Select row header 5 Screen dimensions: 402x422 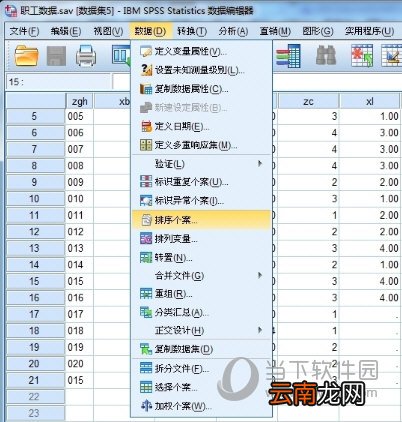click(x=35, y=116)
